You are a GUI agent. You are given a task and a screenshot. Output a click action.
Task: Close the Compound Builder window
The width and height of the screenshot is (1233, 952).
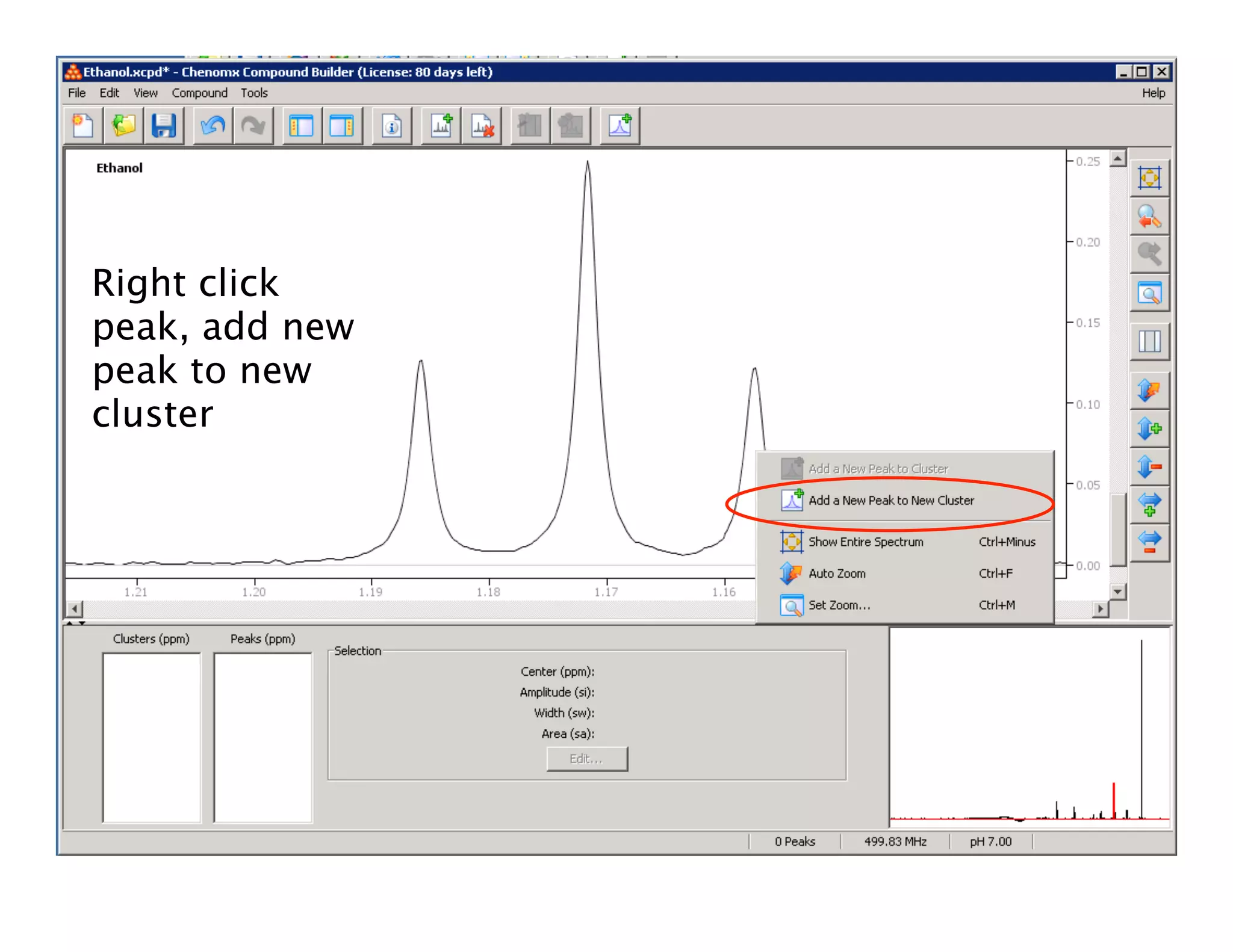point(1161,72)
